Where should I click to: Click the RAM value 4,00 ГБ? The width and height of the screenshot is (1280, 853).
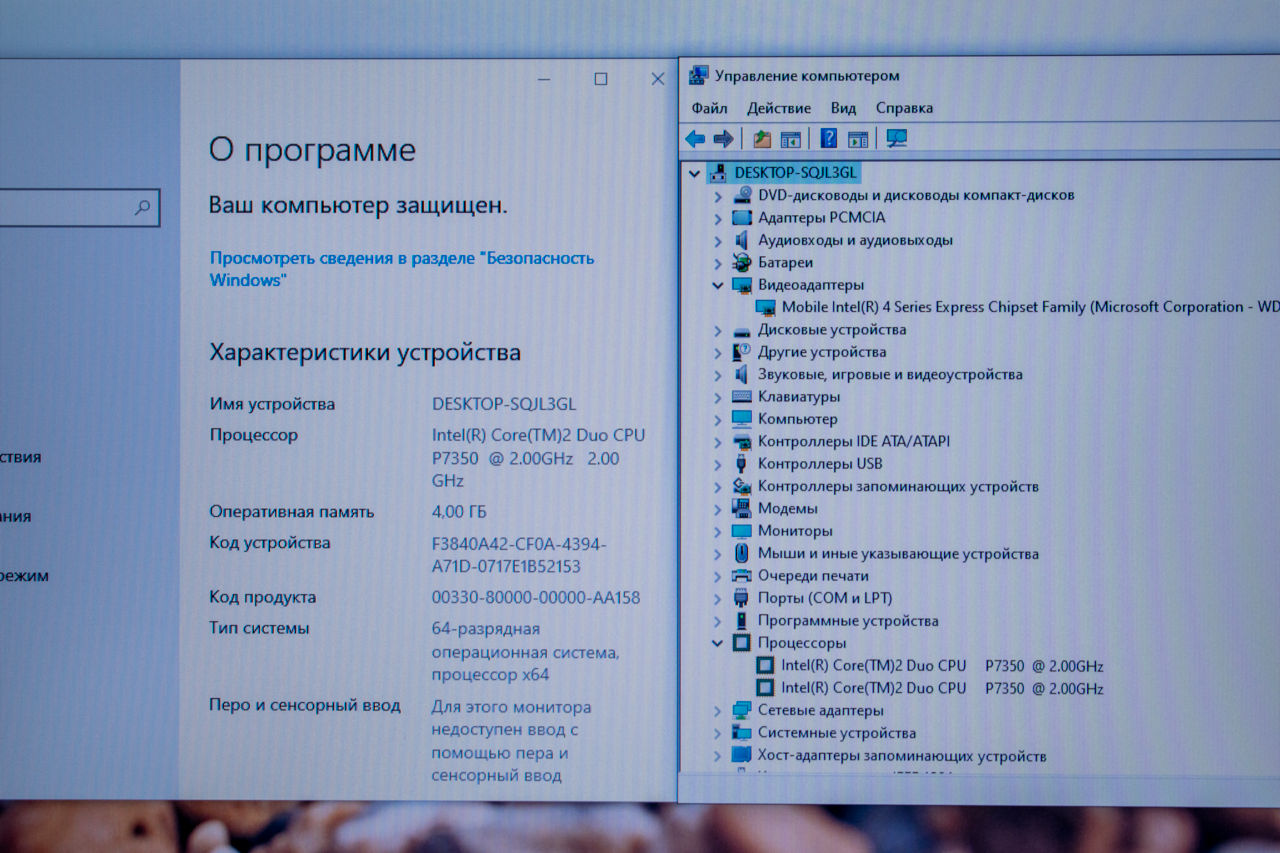(459, 512)
